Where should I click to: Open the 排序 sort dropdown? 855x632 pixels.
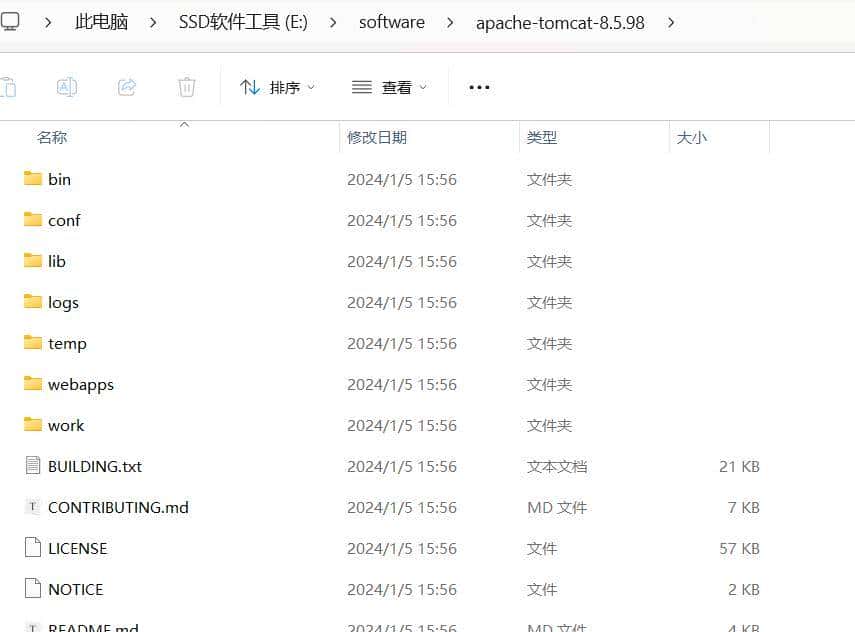click(x=277, y=87)
